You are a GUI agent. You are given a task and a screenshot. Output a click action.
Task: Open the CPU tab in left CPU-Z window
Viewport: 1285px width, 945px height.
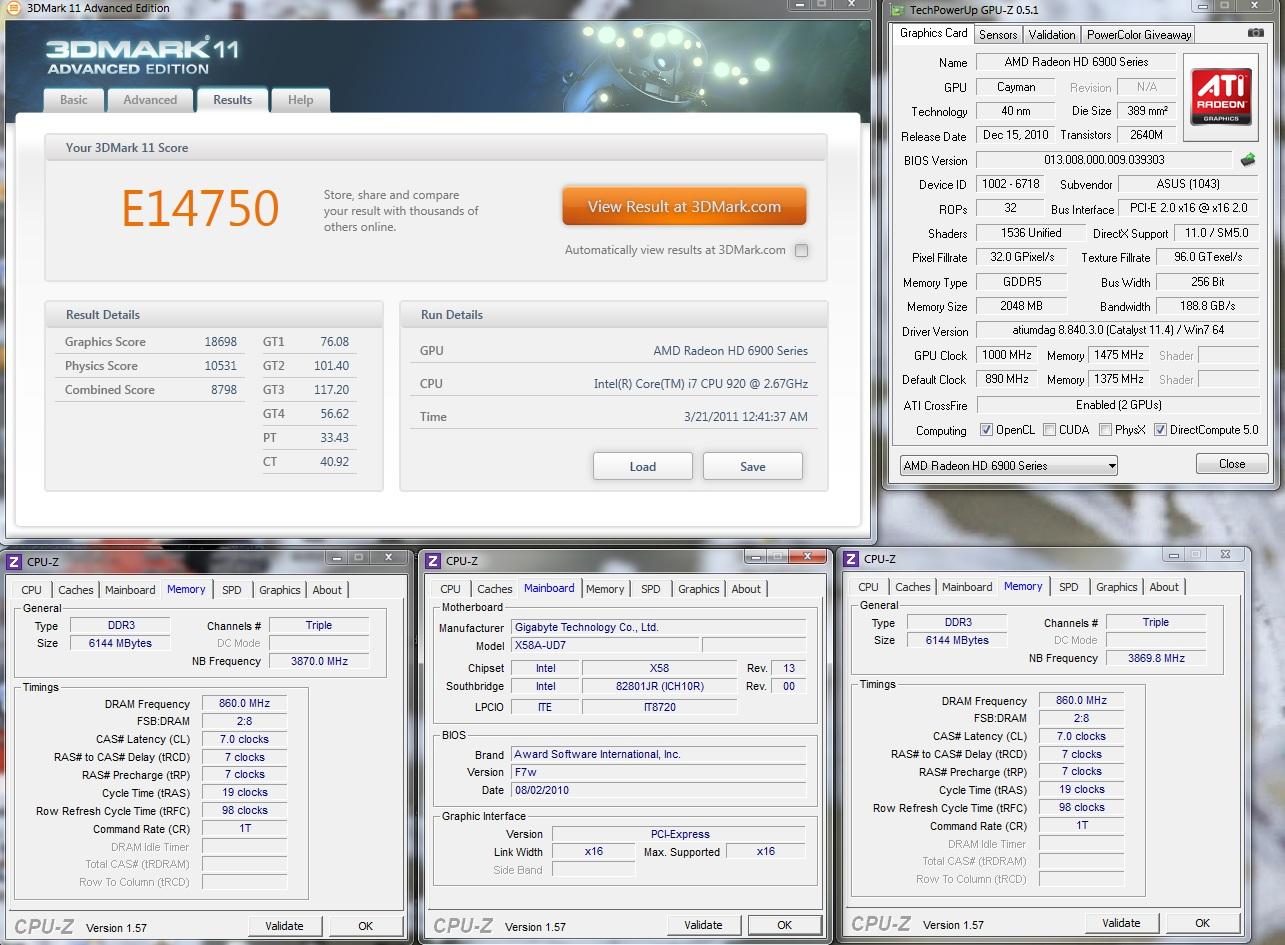pos(32,590)
